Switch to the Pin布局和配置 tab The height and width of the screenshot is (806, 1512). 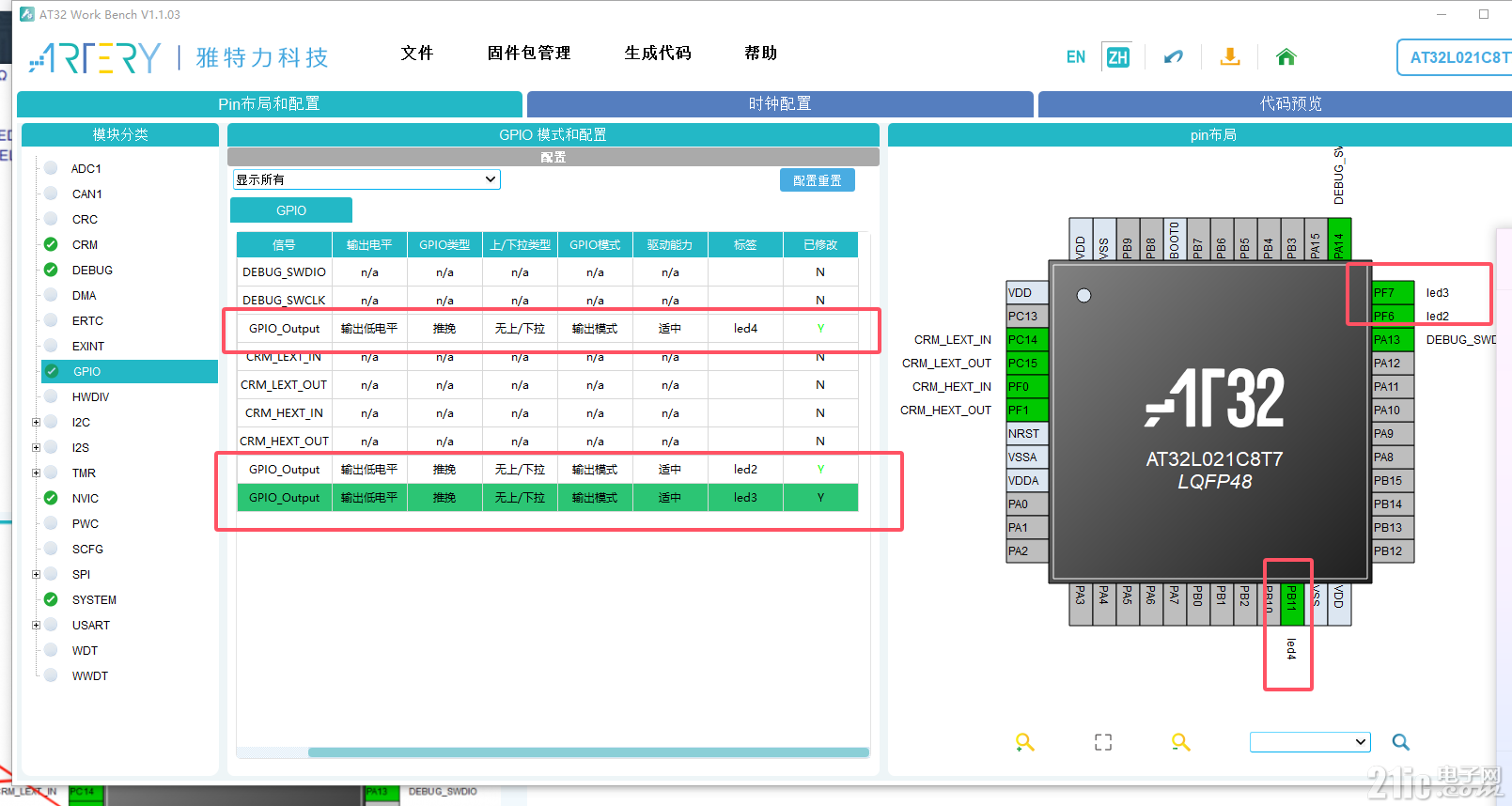click(x=269, y=104)
